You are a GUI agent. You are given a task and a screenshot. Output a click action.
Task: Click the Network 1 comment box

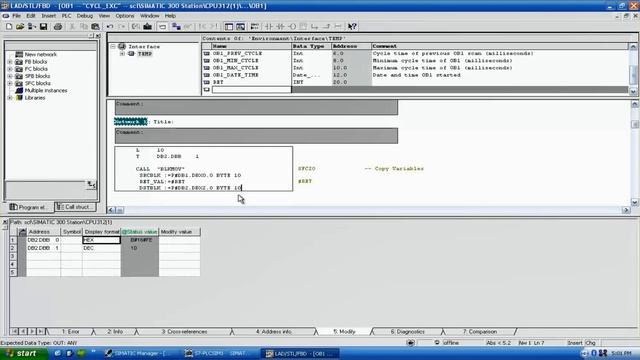256,136
